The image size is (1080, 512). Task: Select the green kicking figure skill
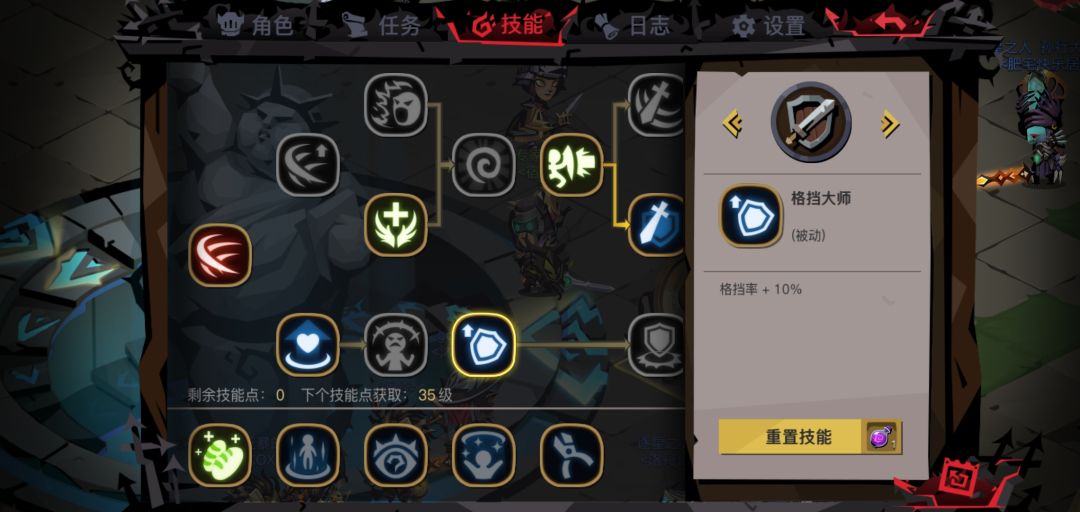(x=572, y=165)
